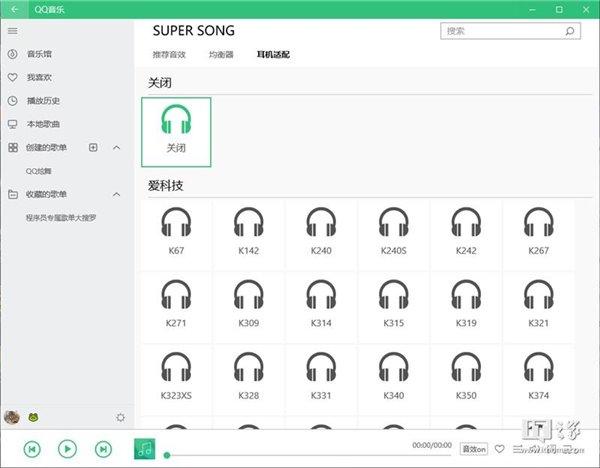600x468 pixels.
Task: Choose the K242 headphone preset
Action: click(x=466, y=235)
